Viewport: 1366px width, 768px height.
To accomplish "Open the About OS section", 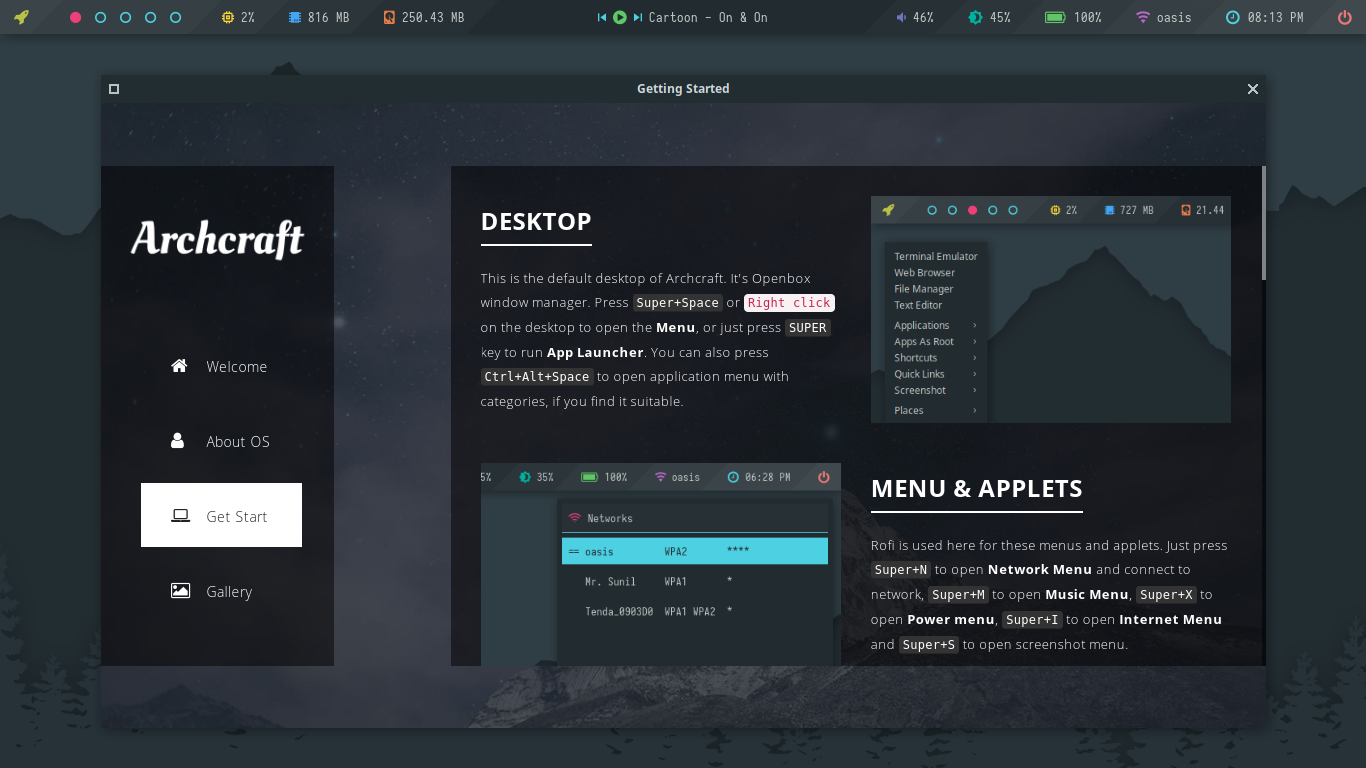I will point(221,441).
